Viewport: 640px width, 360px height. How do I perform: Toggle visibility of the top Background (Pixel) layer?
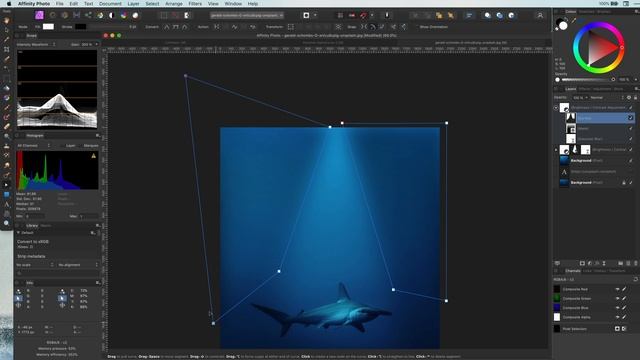point(631,160)
